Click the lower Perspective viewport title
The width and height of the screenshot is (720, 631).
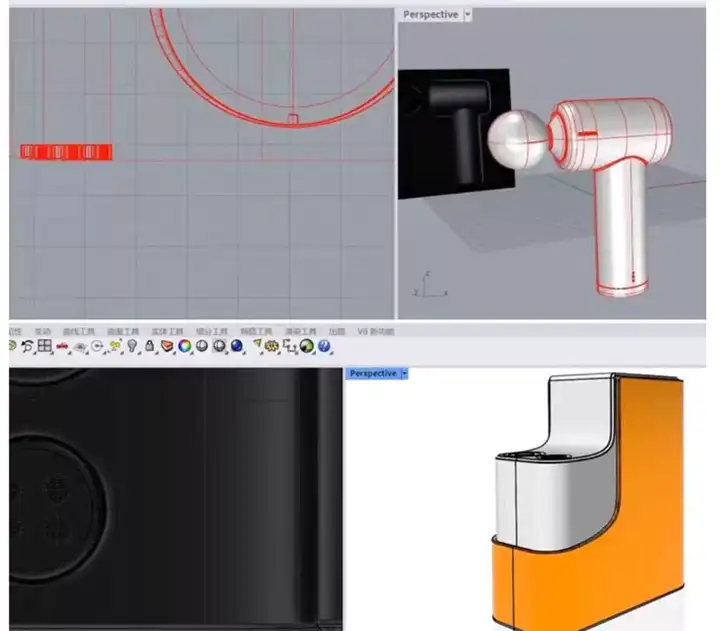pos(372,373)
